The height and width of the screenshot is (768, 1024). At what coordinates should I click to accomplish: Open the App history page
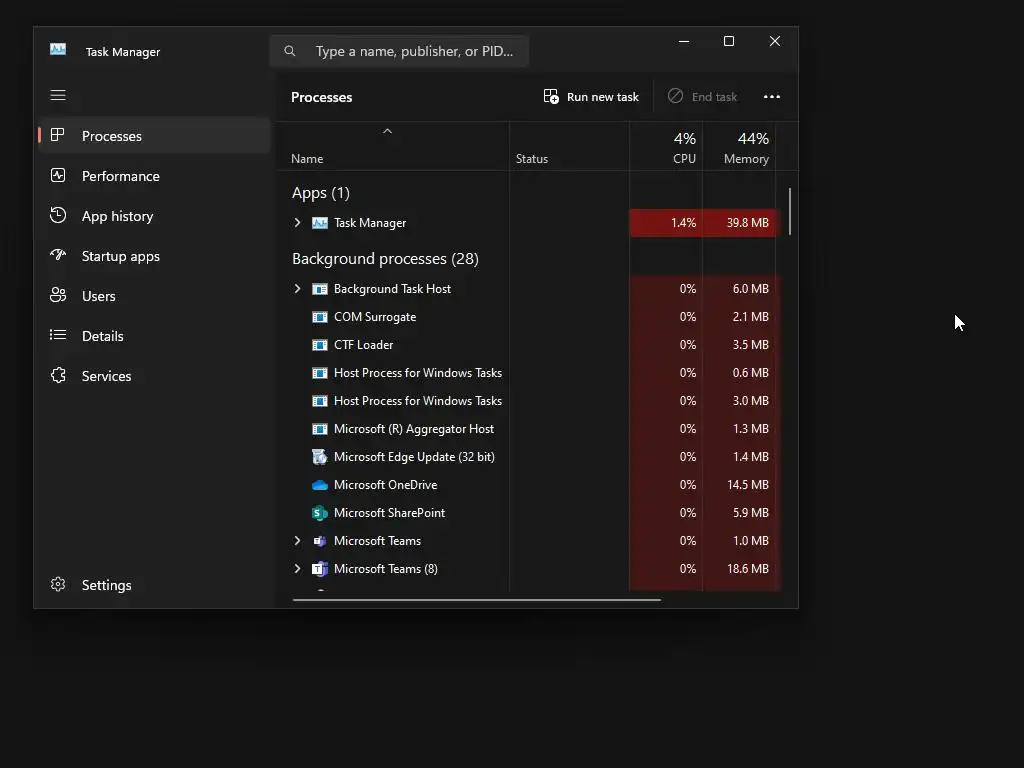tap(154, 216)
